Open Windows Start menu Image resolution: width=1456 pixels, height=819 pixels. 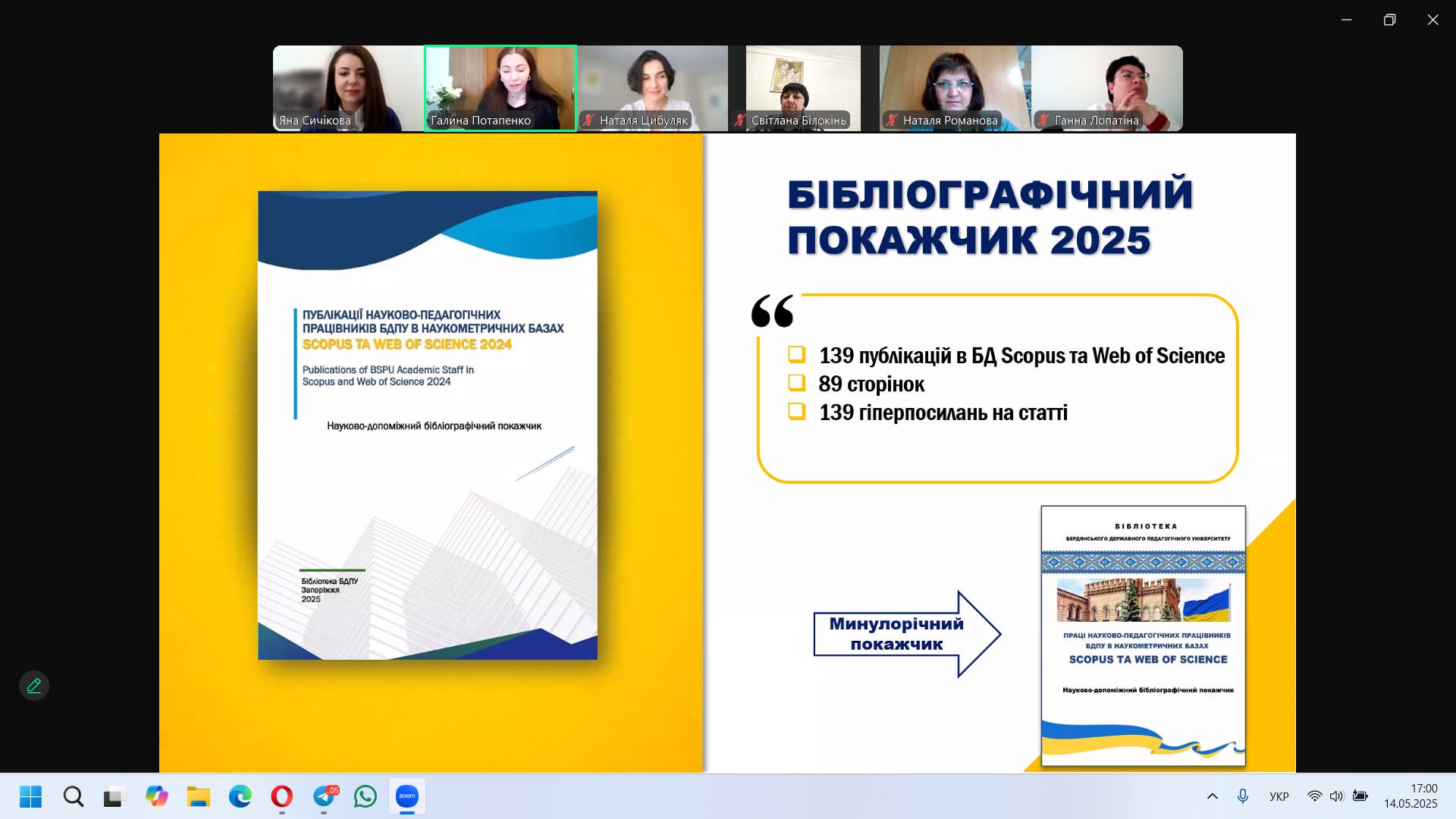point(30,796)
